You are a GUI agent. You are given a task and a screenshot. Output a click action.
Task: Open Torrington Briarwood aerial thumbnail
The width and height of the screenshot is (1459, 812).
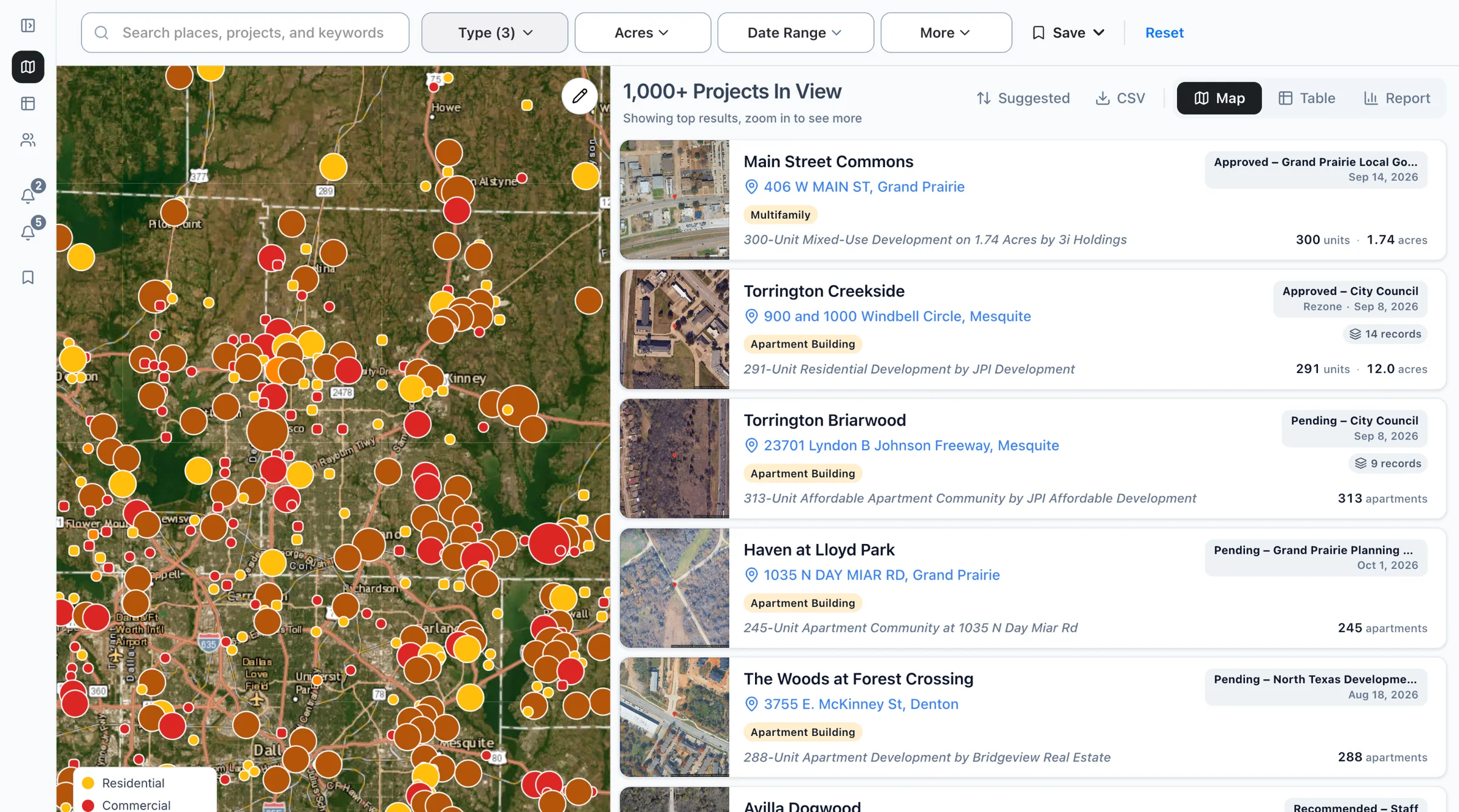[674, 459]
